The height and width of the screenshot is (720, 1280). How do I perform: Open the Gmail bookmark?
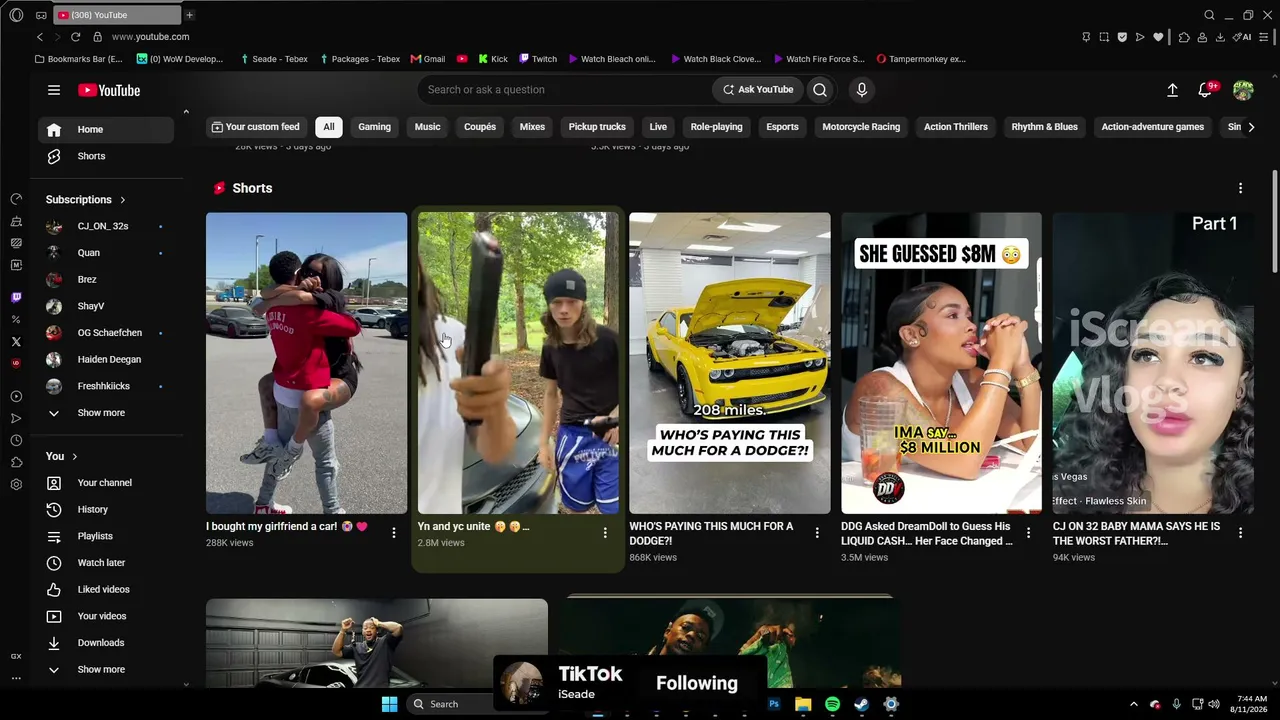(x=427, y=59)
